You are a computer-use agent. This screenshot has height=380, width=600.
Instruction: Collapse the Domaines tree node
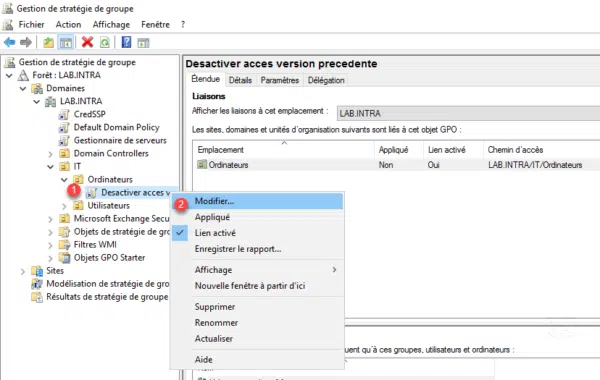(23, 88)
